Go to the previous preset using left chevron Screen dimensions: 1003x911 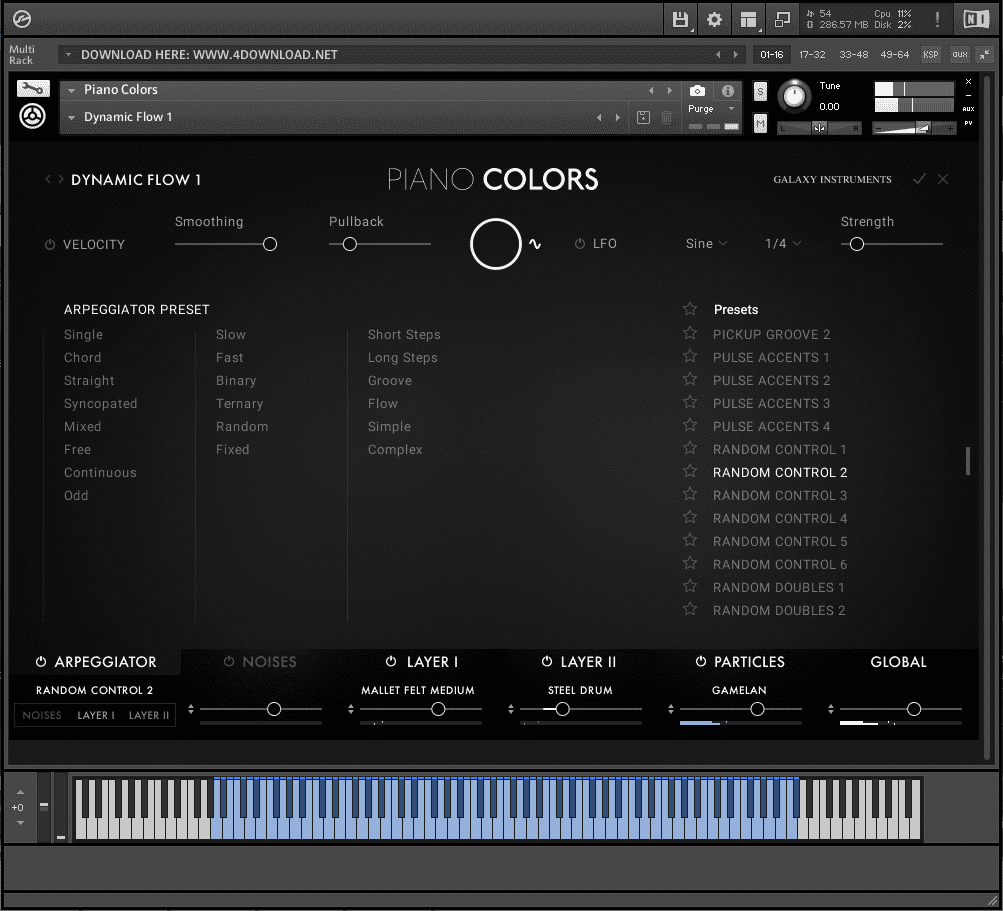tap(48, 180)
